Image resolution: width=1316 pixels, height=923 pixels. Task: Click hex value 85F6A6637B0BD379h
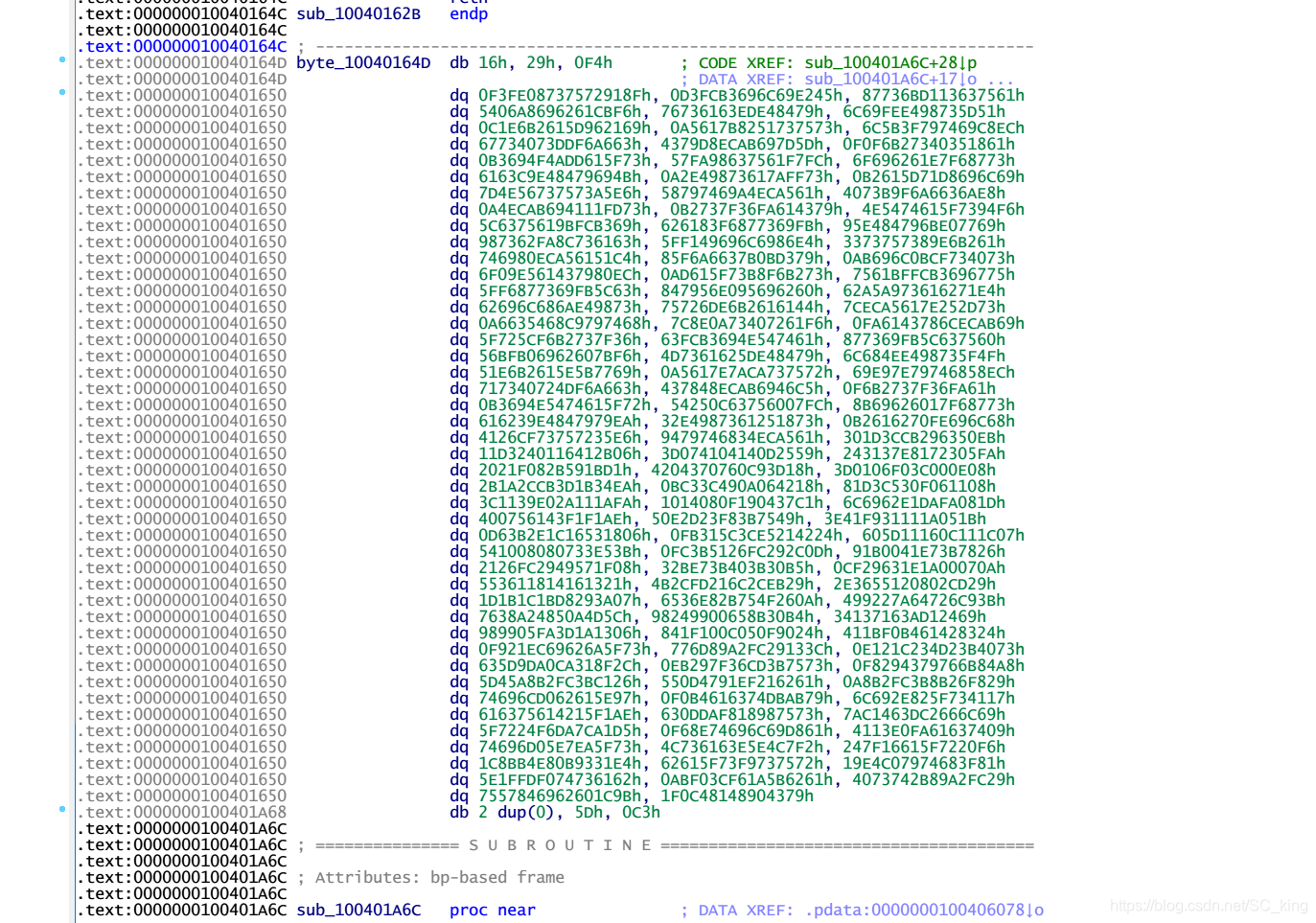[742, 258]
